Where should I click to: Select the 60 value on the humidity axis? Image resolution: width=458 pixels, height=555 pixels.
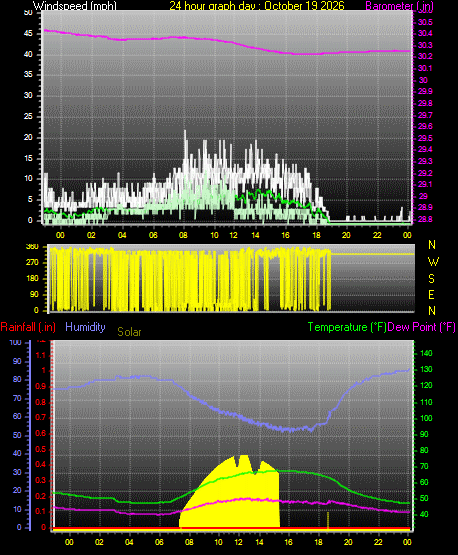click(17, 417)
